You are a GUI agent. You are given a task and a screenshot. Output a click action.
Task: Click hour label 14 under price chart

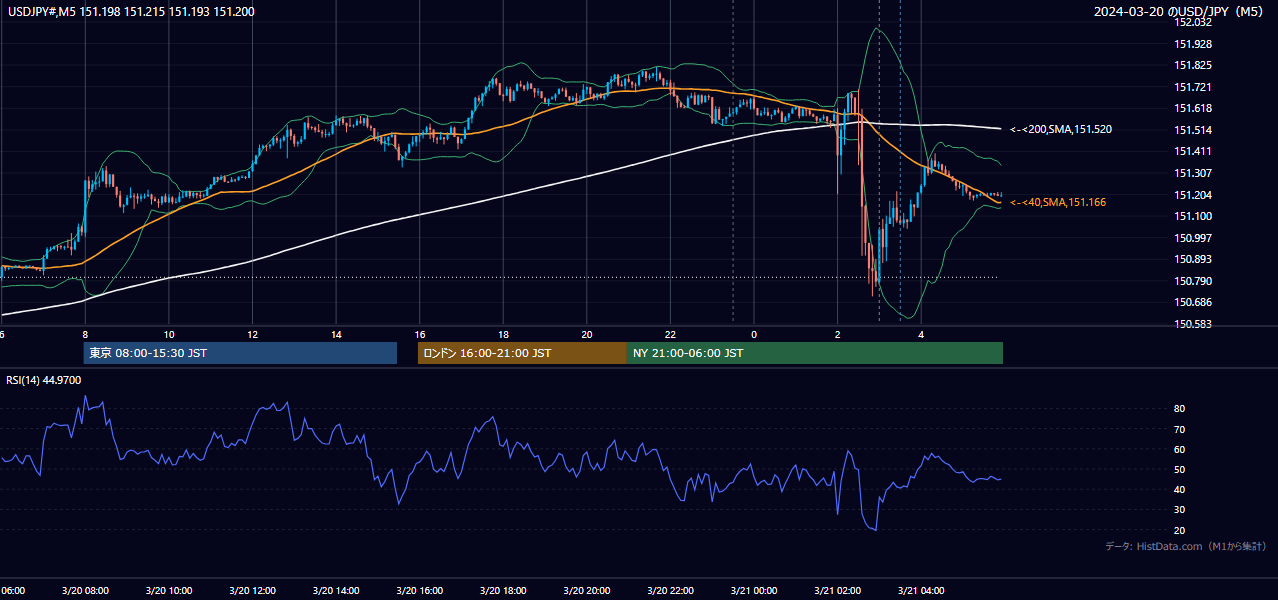pos(336,334)
